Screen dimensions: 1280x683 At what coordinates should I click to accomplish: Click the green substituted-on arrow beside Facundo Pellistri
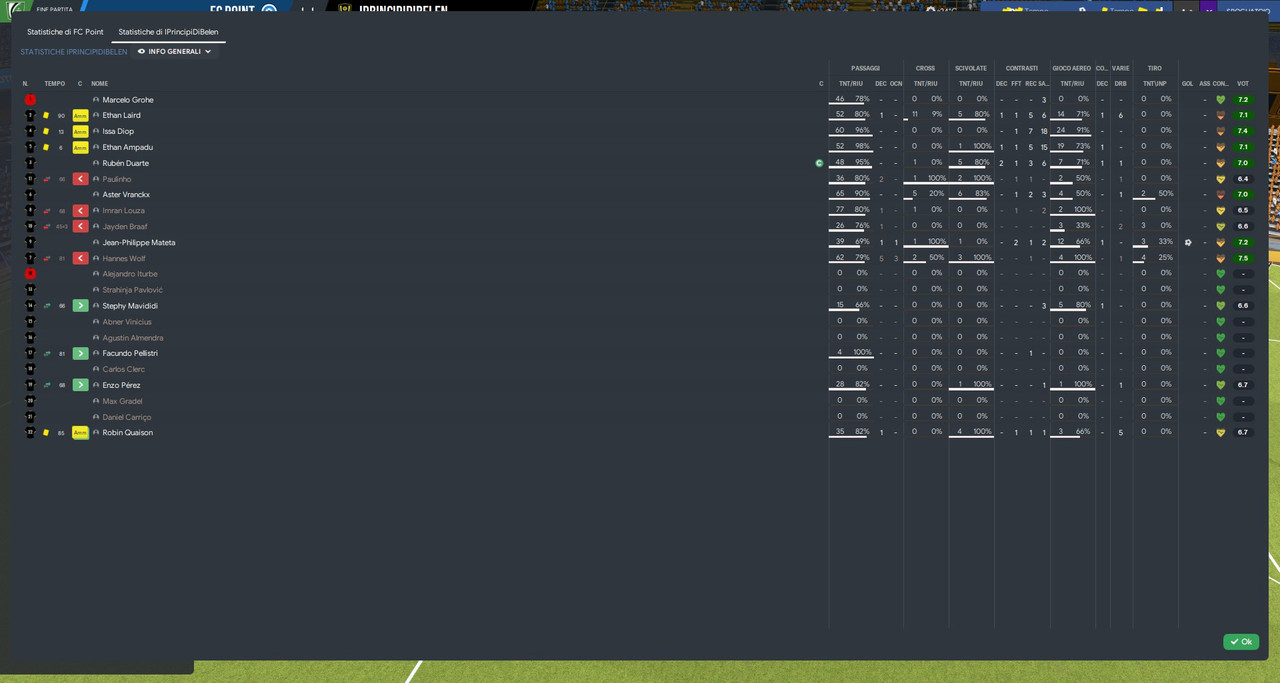(x=81, y=353)
